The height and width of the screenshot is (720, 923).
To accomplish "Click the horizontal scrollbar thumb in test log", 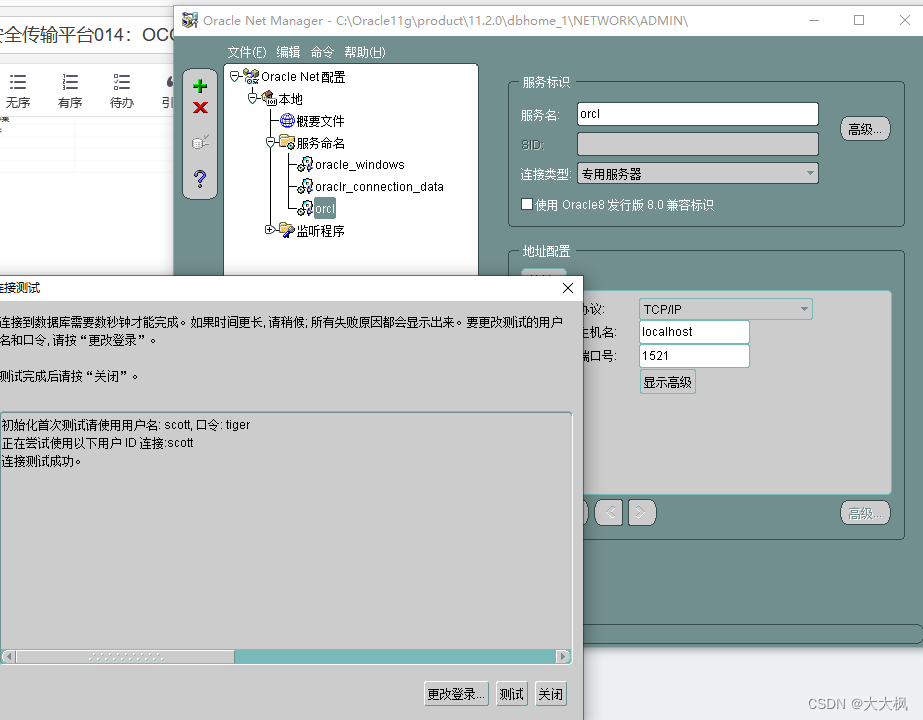I will tap(125, 656).
